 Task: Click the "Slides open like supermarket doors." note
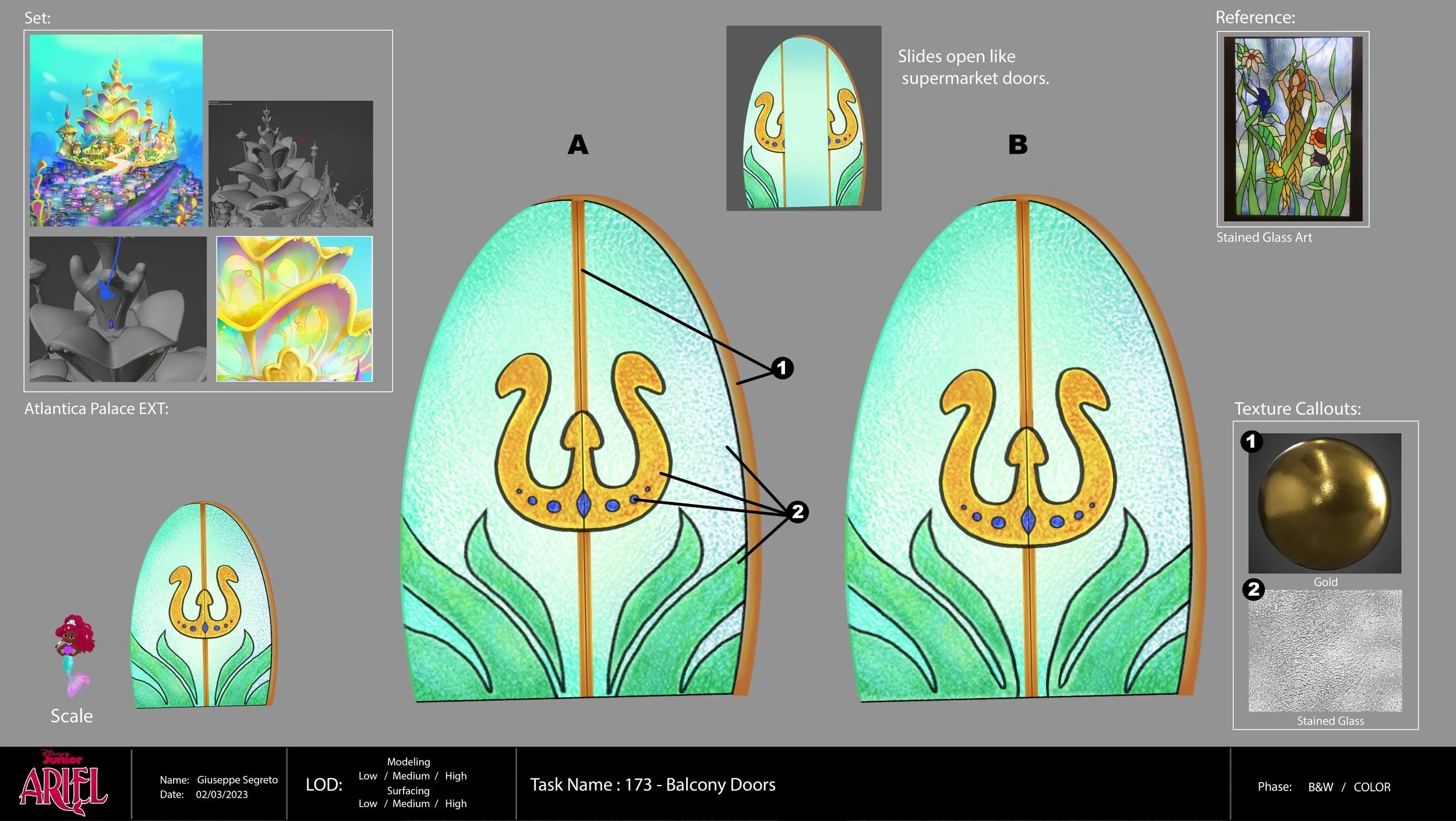[x=973, y=67]
